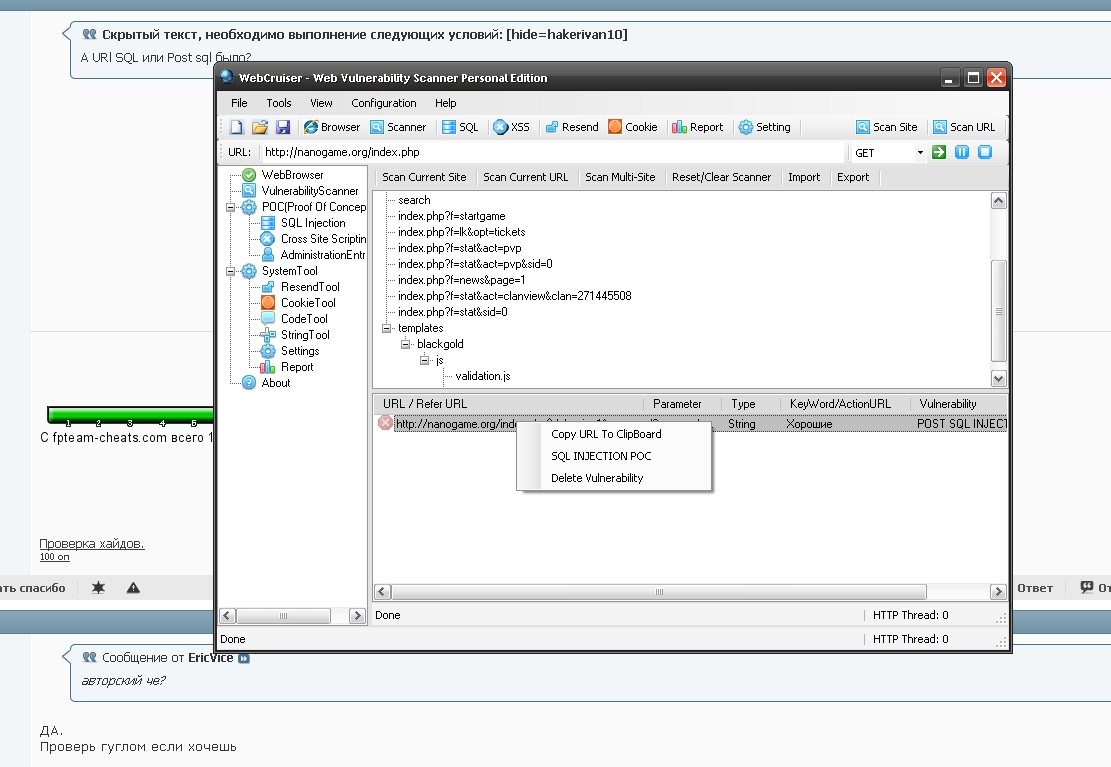Open Report from the toolbar
The image size is (1111, 767).
pos(697,127)
